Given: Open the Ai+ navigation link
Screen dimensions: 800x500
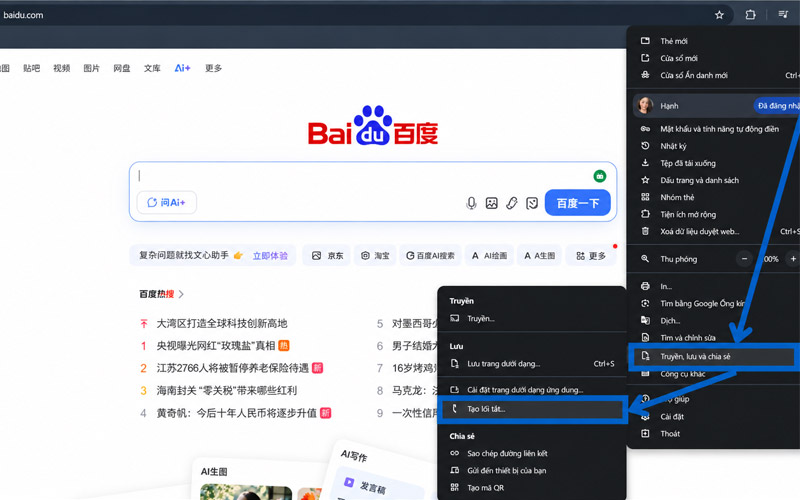Looking at the screenshot, I should [183, 68].
